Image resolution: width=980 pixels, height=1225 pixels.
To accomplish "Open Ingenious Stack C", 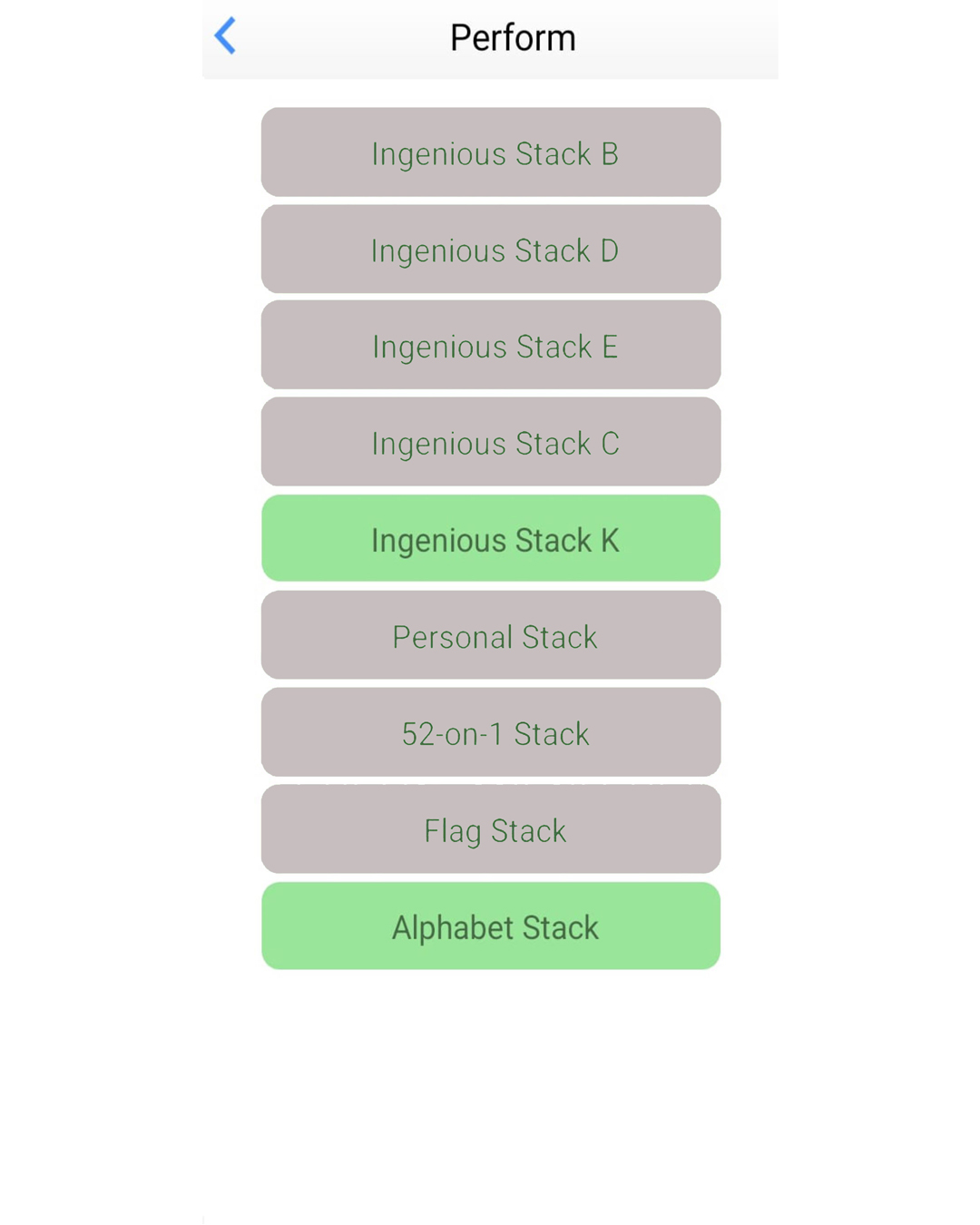I will (491, 443).
